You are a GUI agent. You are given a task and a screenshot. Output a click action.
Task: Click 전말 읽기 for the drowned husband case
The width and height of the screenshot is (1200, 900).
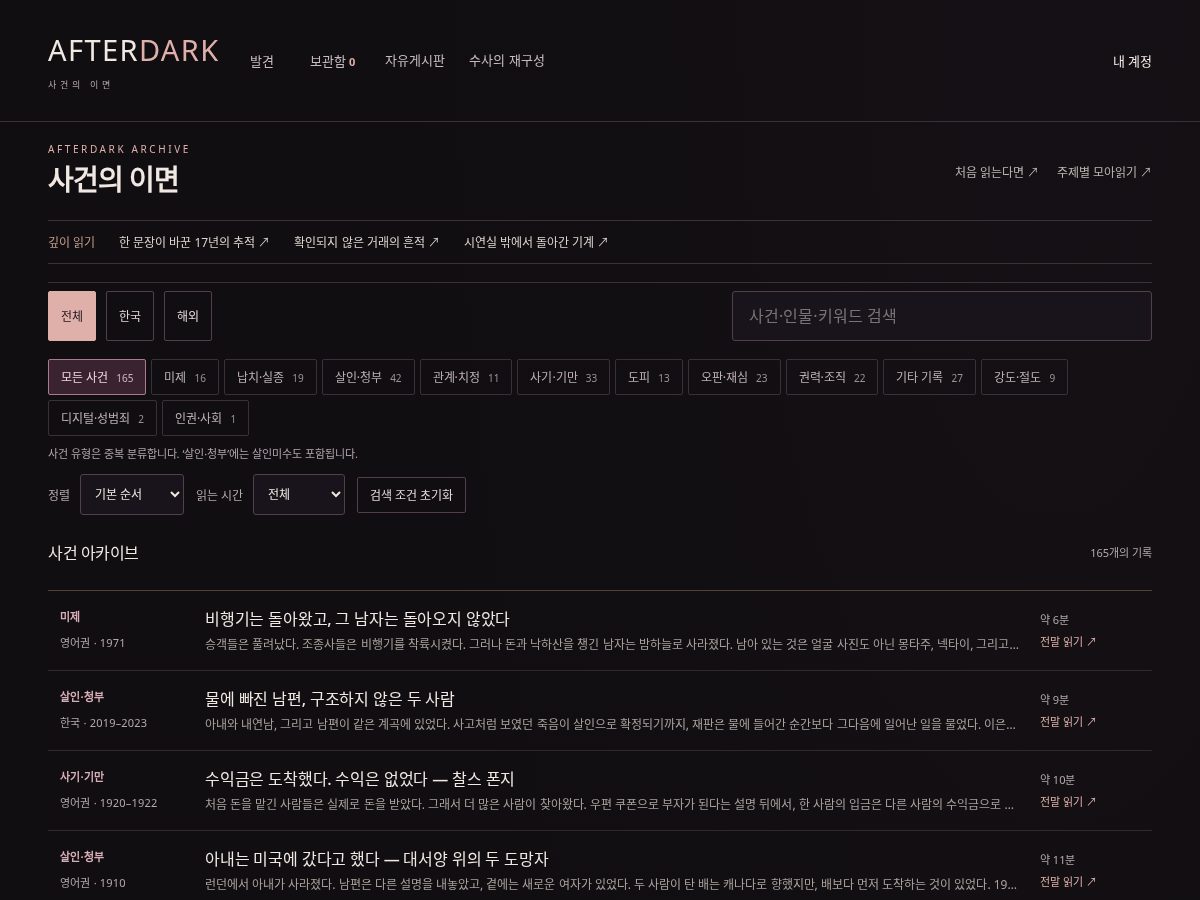pos(1068,722)
